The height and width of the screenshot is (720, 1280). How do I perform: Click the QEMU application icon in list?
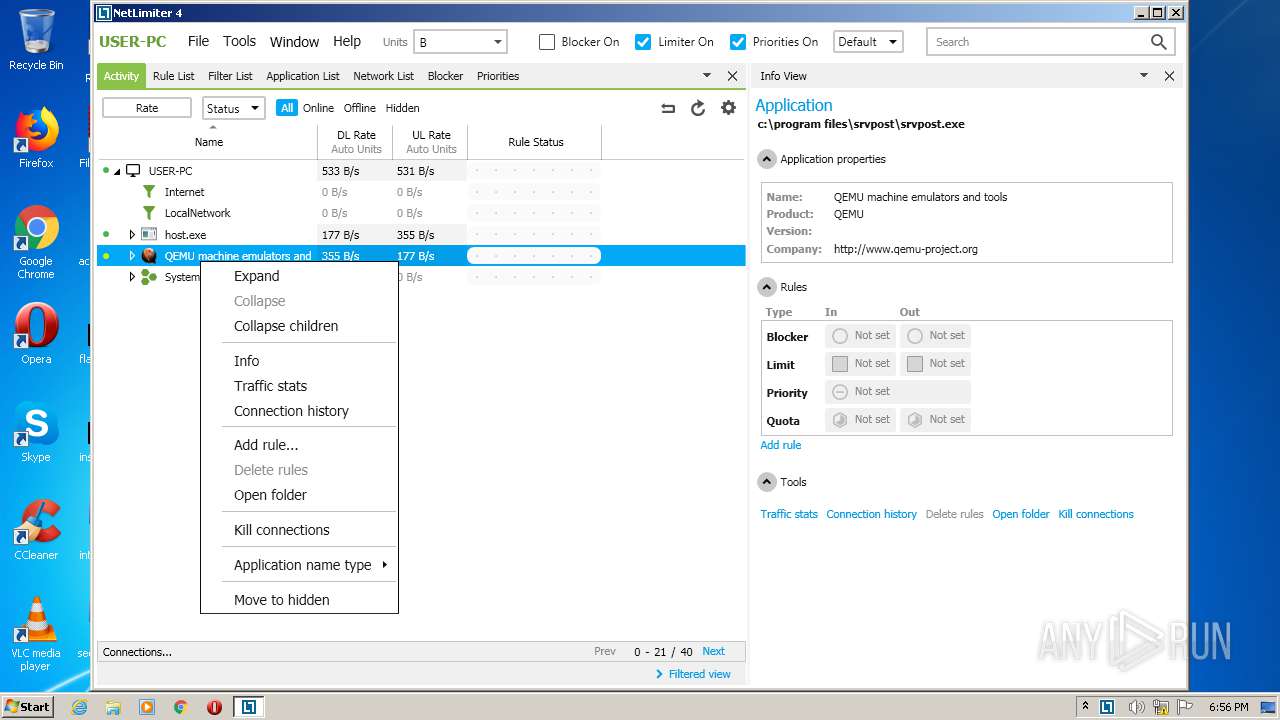pos(149,256)
